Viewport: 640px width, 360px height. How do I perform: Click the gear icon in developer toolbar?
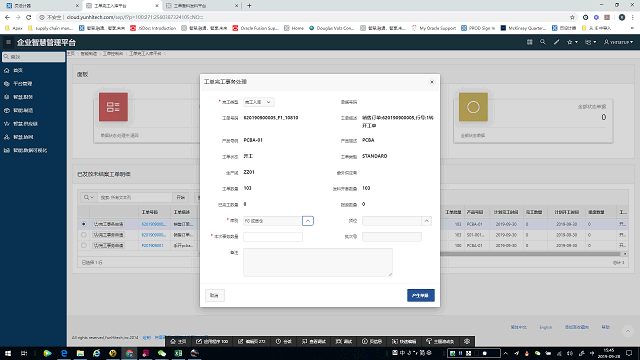(x=467, y=341)
